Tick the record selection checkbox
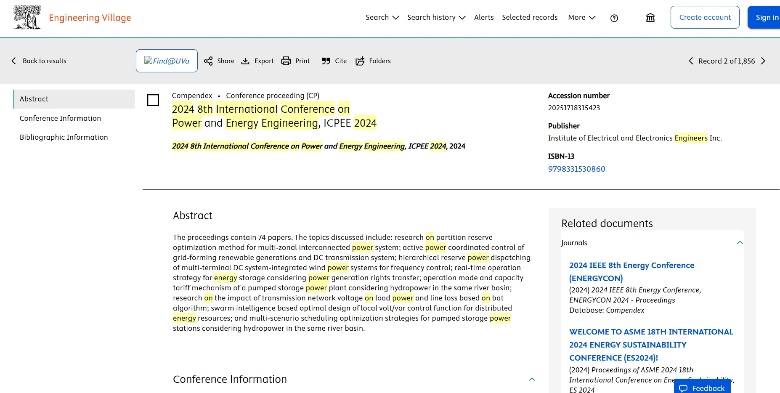 (x=153, y=100)
